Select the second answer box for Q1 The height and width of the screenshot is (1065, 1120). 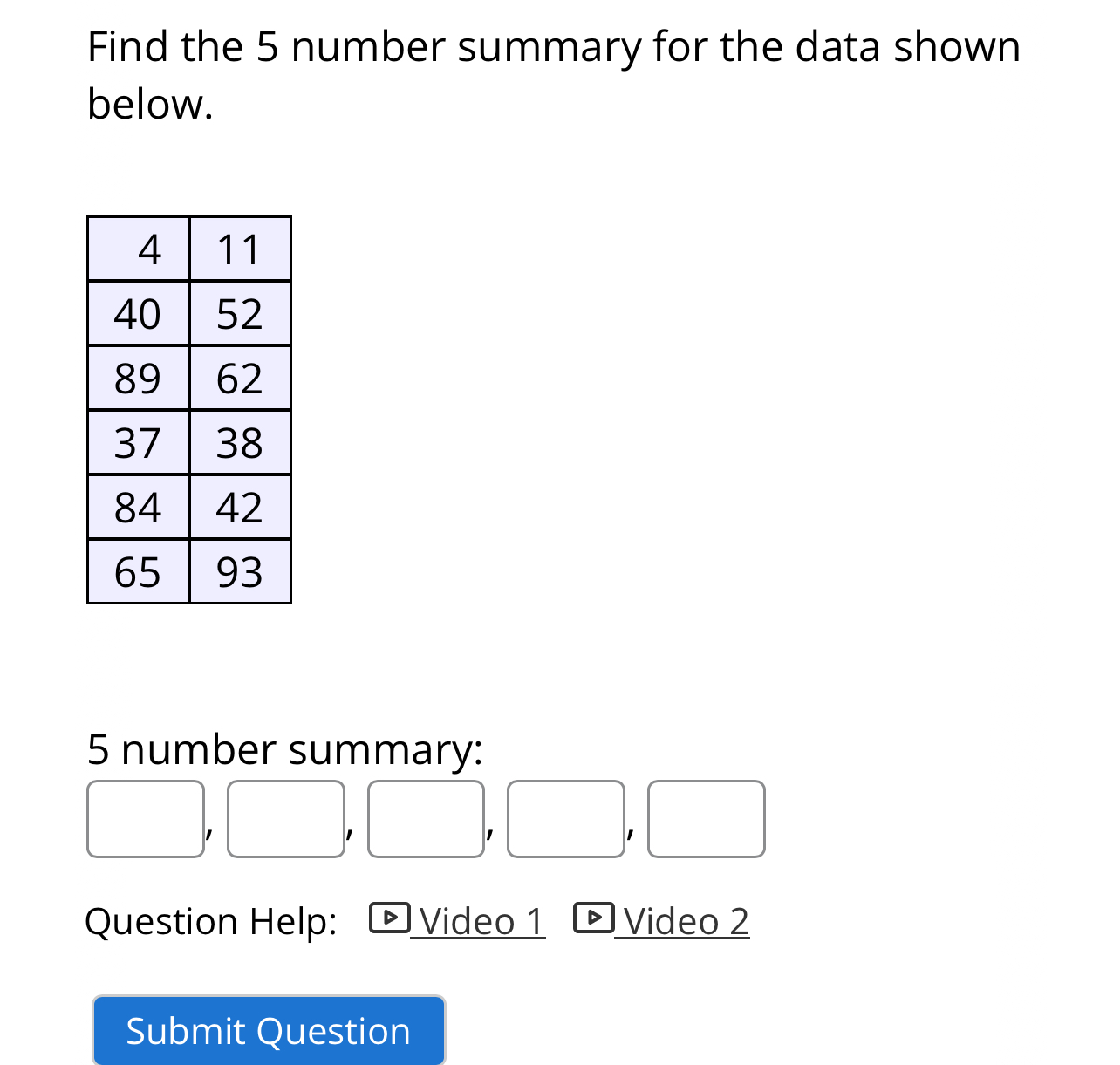click(285, 819)
